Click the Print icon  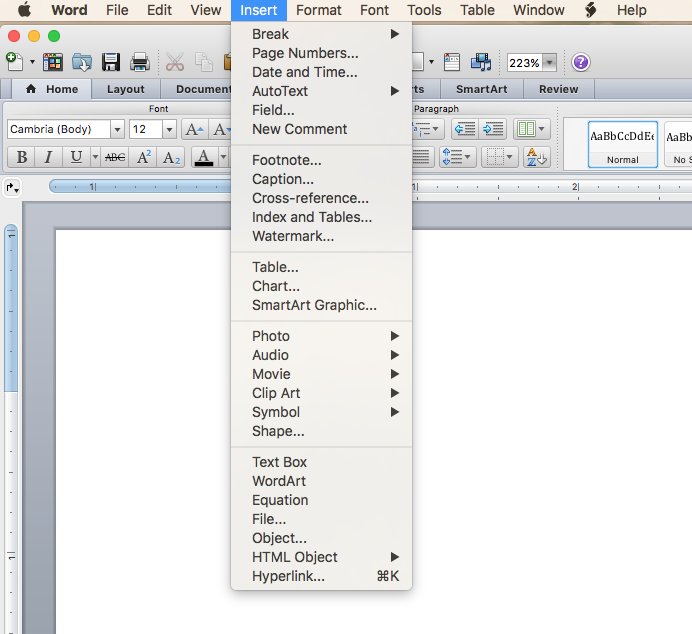140,62
